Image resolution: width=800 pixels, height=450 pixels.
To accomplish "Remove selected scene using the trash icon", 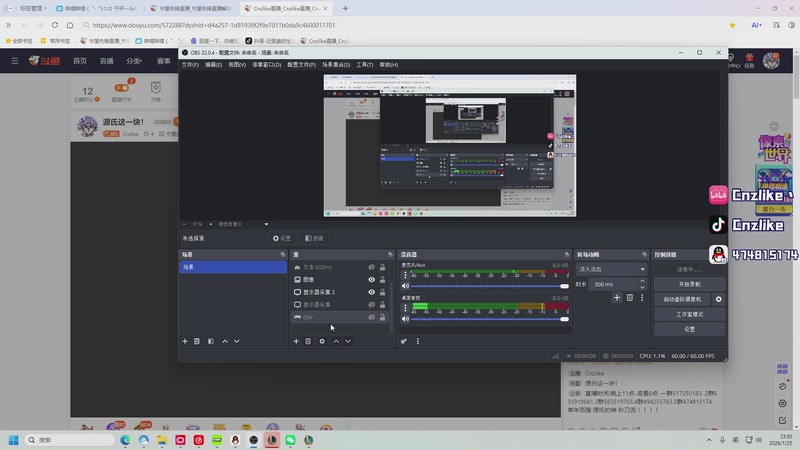I will click(197, 341).
